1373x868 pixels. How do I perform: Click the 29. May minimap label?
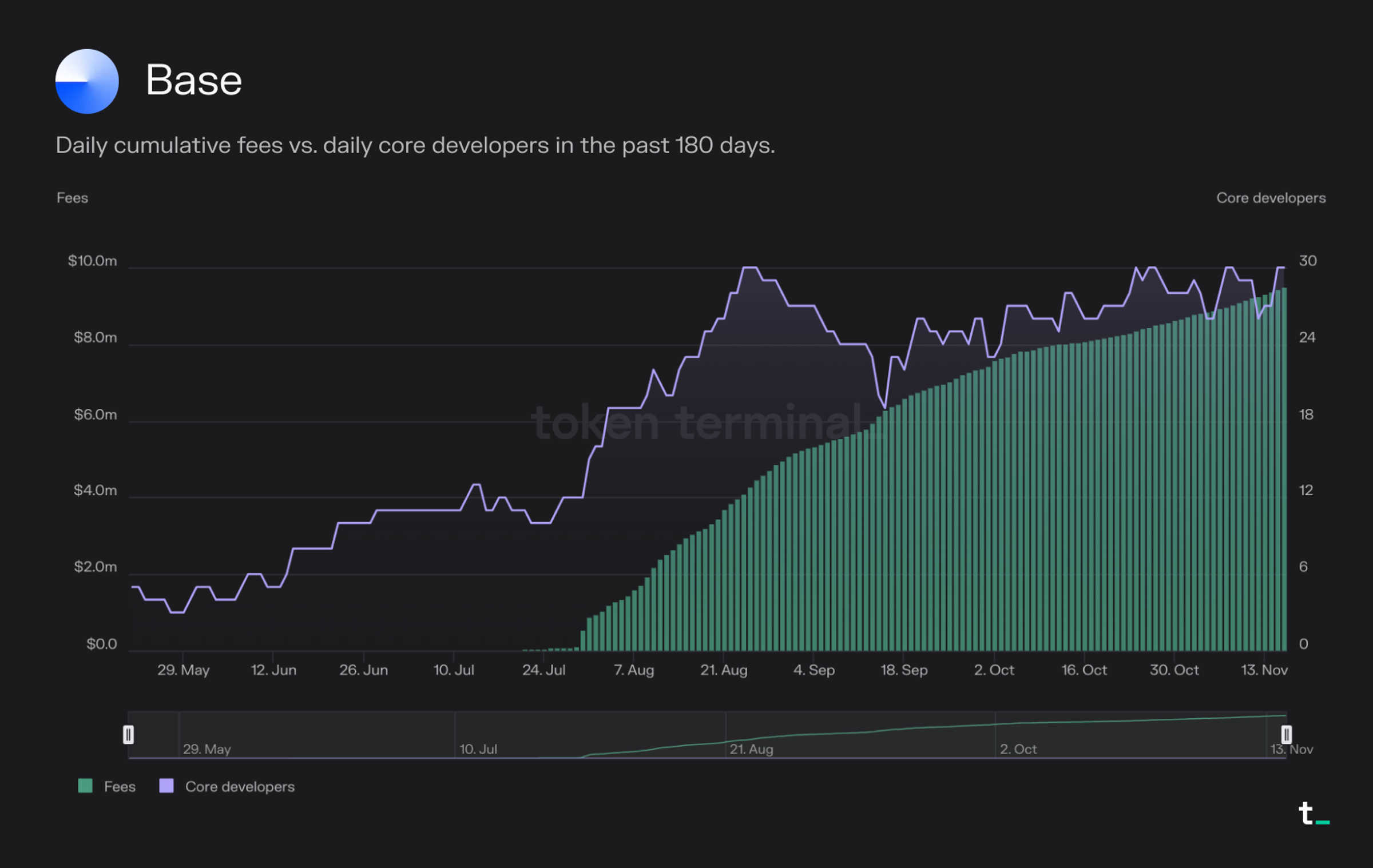pos(207,750)
